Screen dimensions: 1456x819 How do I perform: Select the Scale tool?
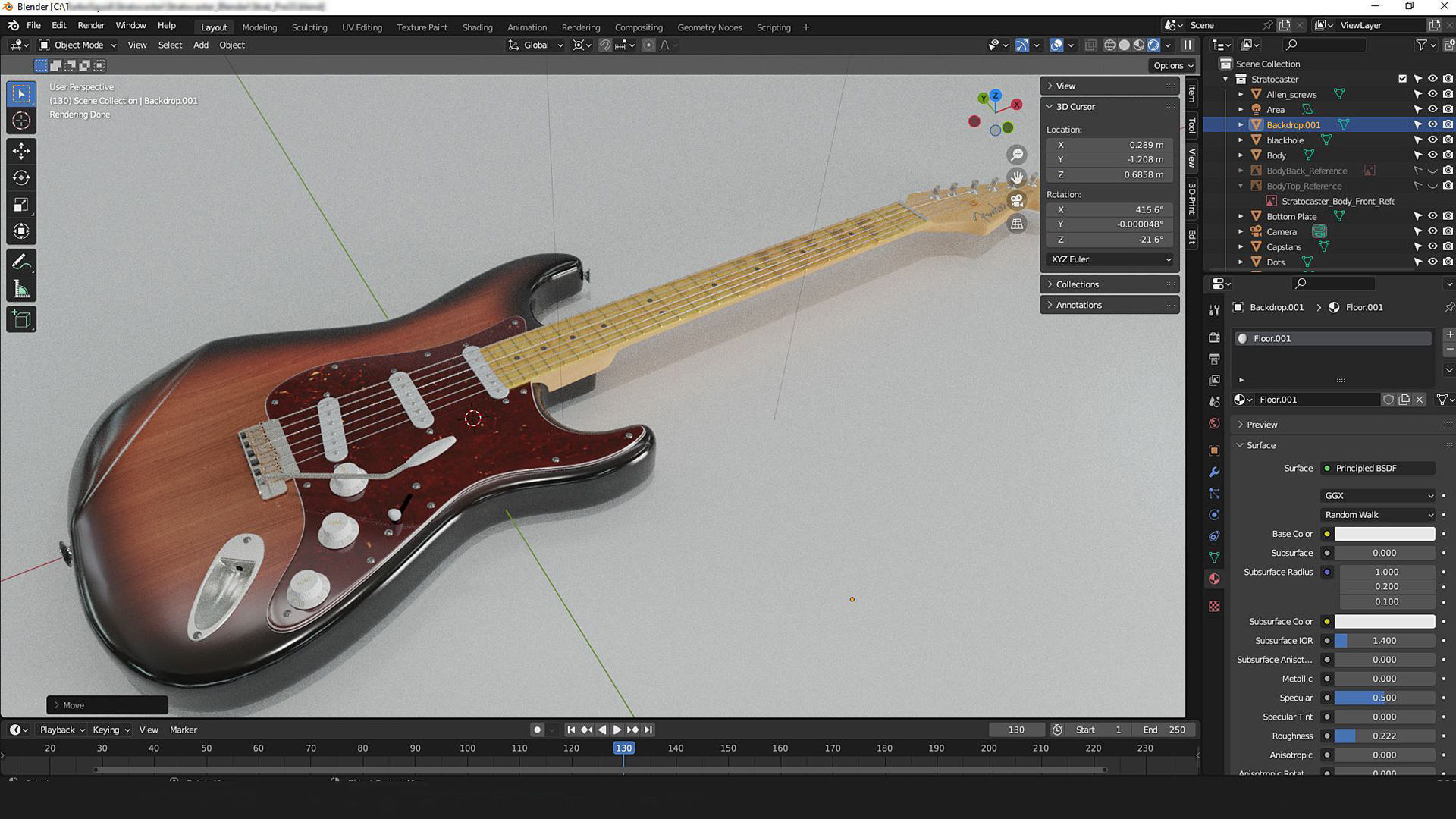click(21, 205)
